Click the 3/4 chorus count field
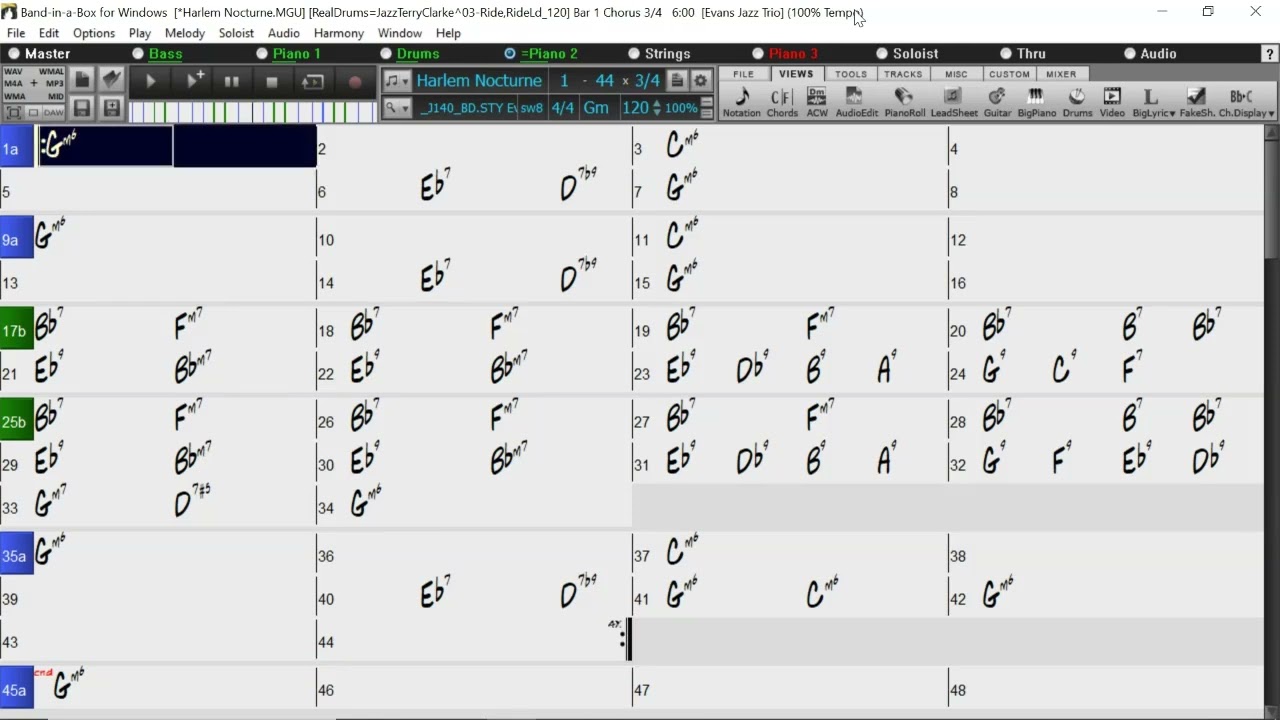 [x=647, y=81]
